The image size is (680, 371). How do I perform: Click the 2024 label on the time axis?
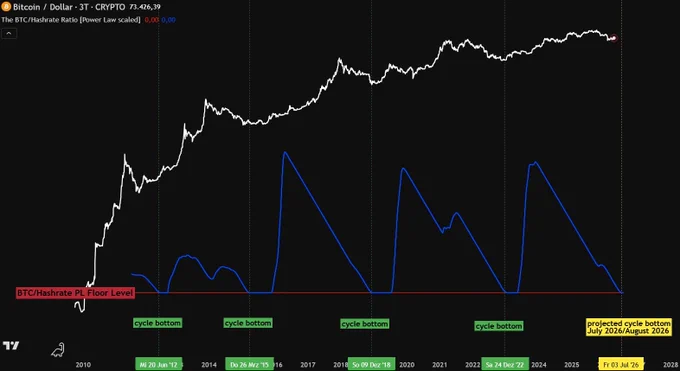[x=539, y=365]
